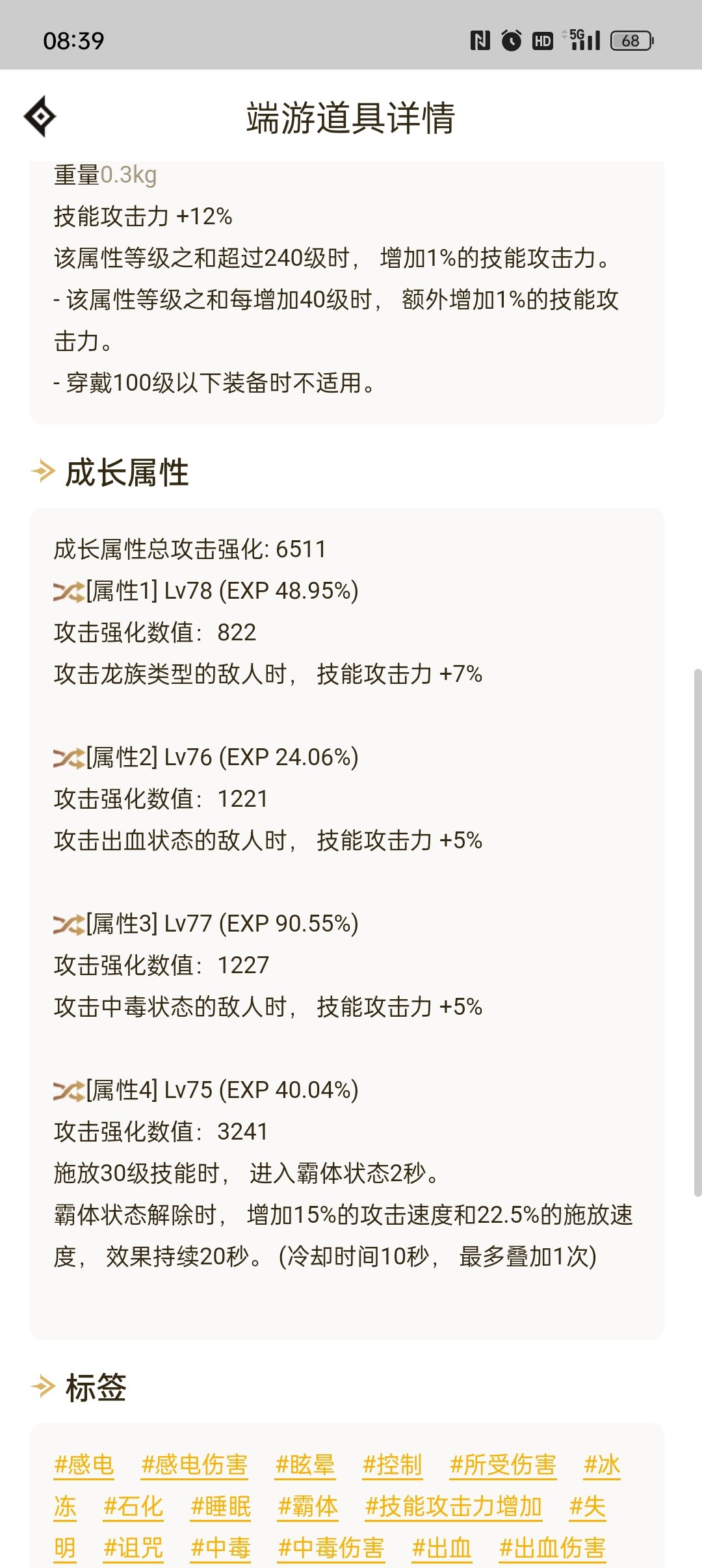Tap shuffle icon beside 属性4
This screenshot has height=1568, width=702.
pos(69,1091)
